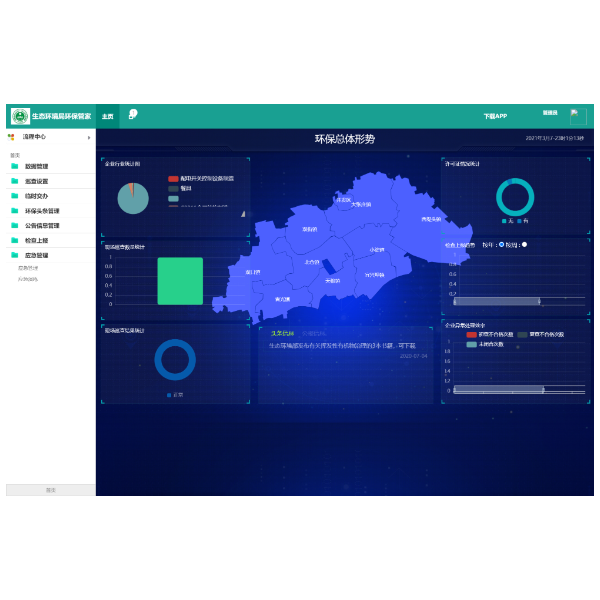
Task: Click the 巡查设置 folder icon
Action: tap(15, 181)
